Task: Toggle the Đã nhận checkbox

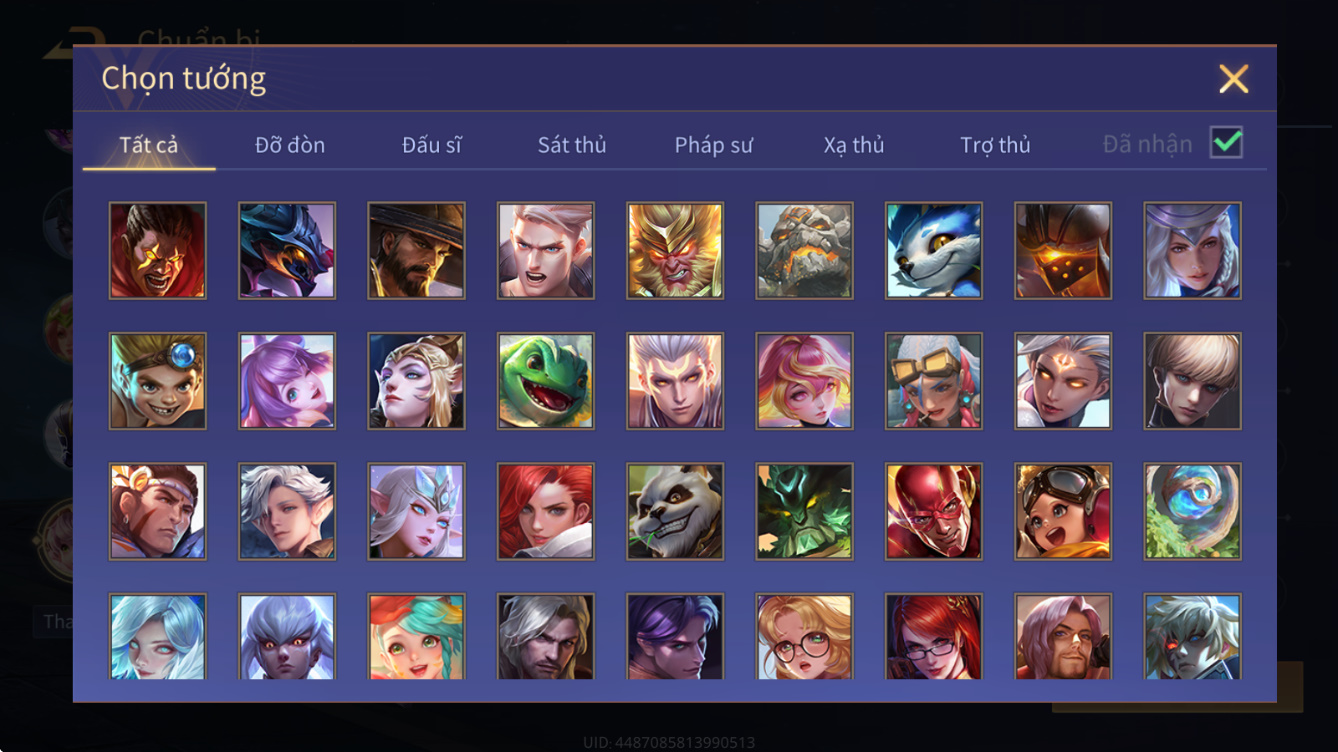Action: coord(1227,143)
